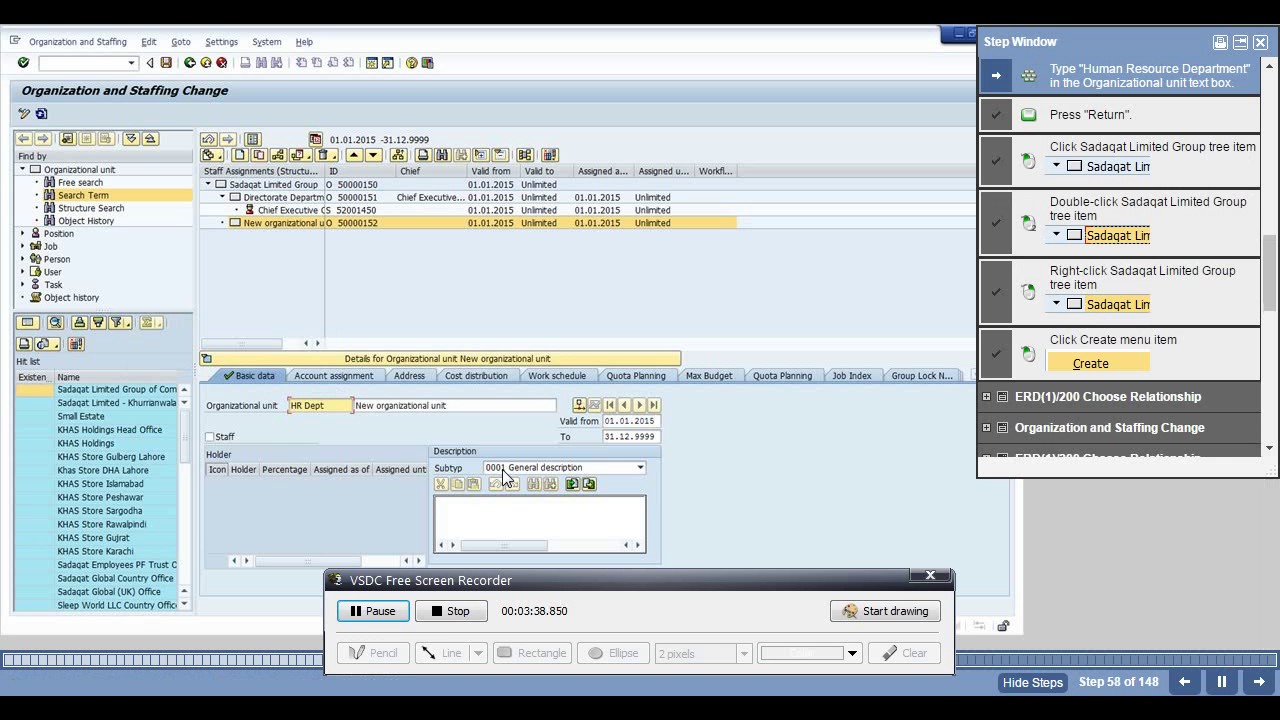Click the green Back arrow icon
1280x720 pixels.
coord(190,63)
